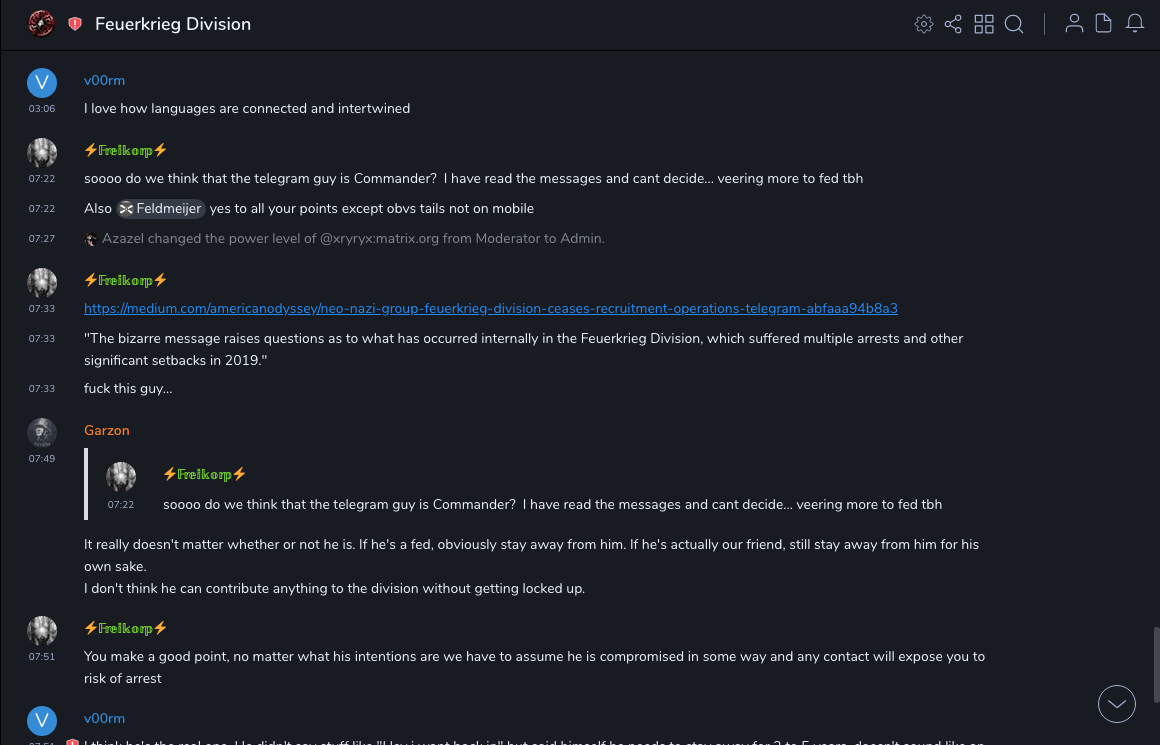The width and height of the screenshot is (1160, 745).
Task: Click the Azazel avatar in power level notice
Action: (x=92, y=239)
